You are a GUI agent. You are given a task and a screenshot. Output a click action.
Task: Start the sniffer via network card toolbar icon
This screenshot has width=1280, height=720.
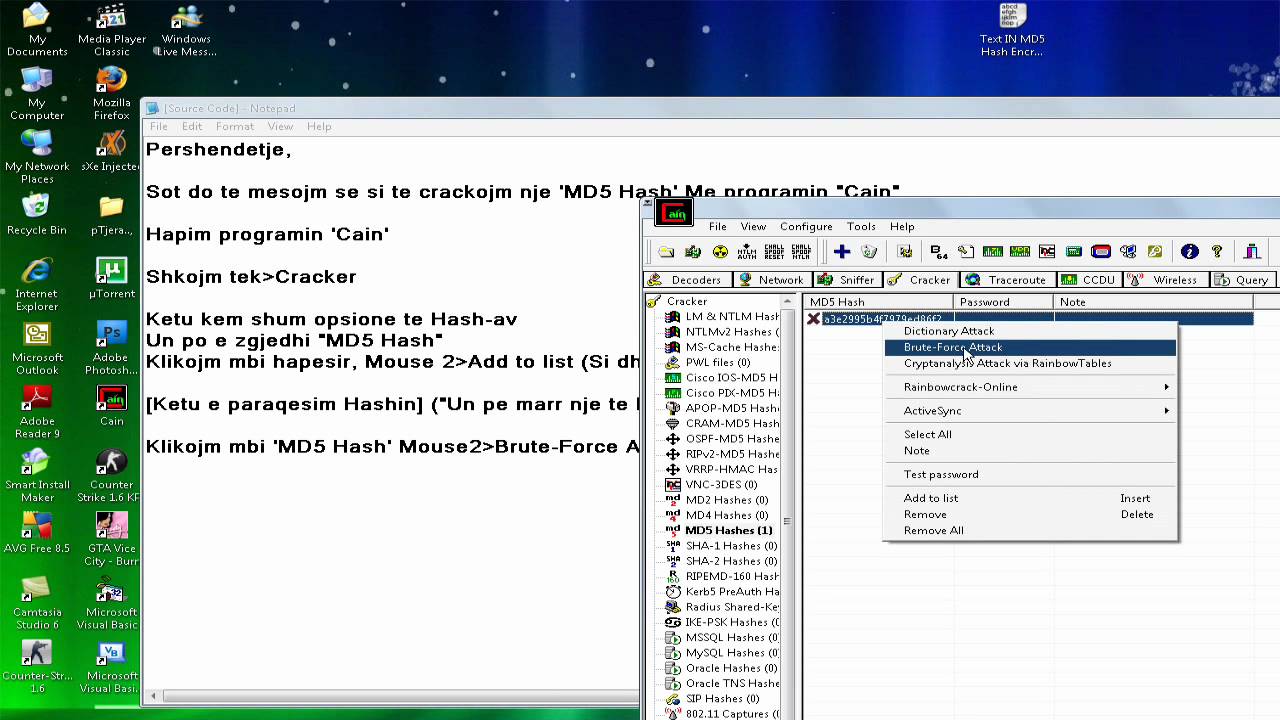[693, 252]
